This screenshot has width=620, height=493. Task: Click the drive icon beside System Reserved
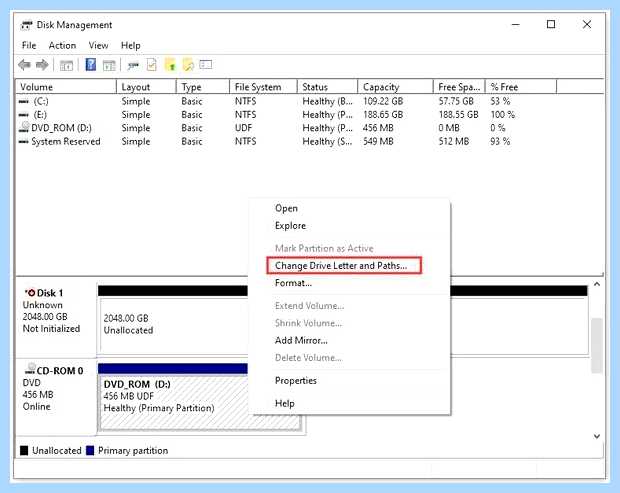point(24,142)
